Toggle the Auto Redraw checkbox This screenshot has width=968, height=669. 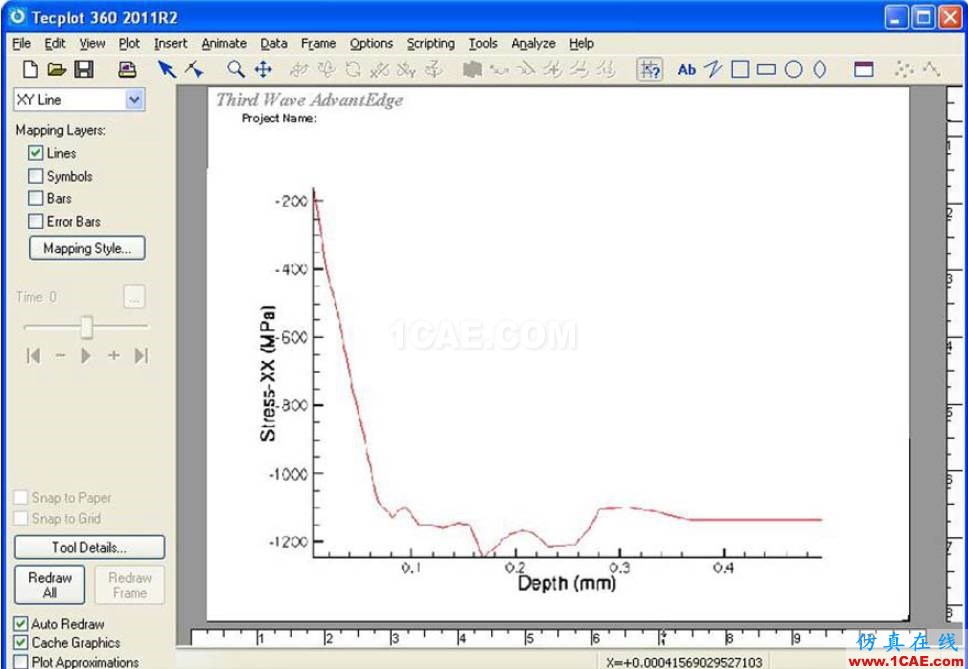[x=21, y=623]
